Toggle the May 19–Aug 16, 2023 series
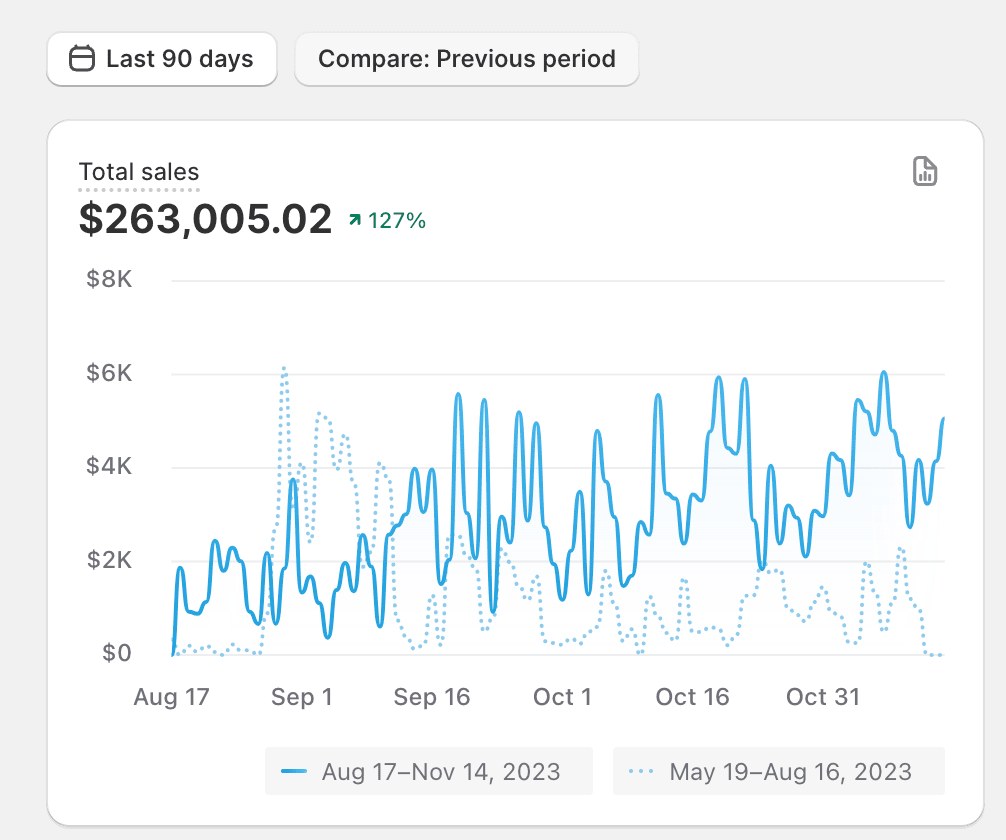This screenshot has width=1006, height=840. [x=779, y=772]
